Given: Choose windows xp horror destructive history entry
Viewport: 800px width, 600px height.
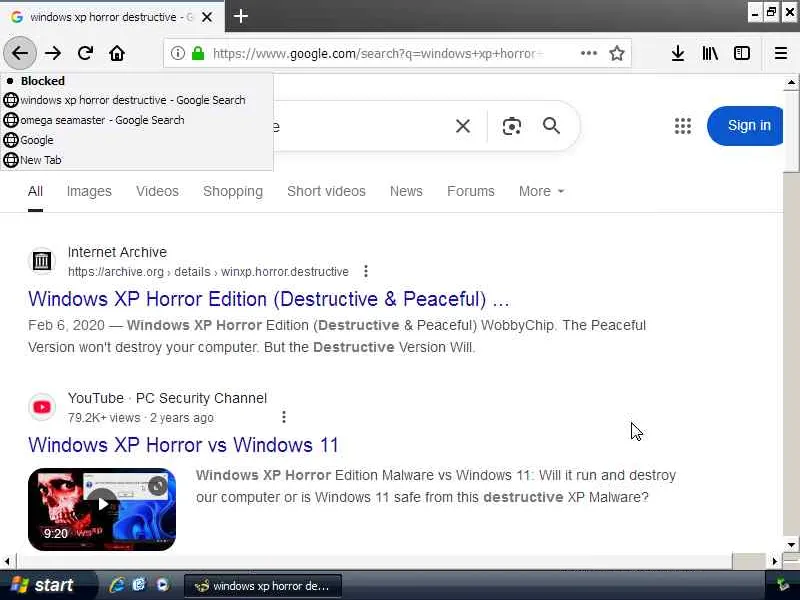Looking at the screenshot, I should coord(137,100).
